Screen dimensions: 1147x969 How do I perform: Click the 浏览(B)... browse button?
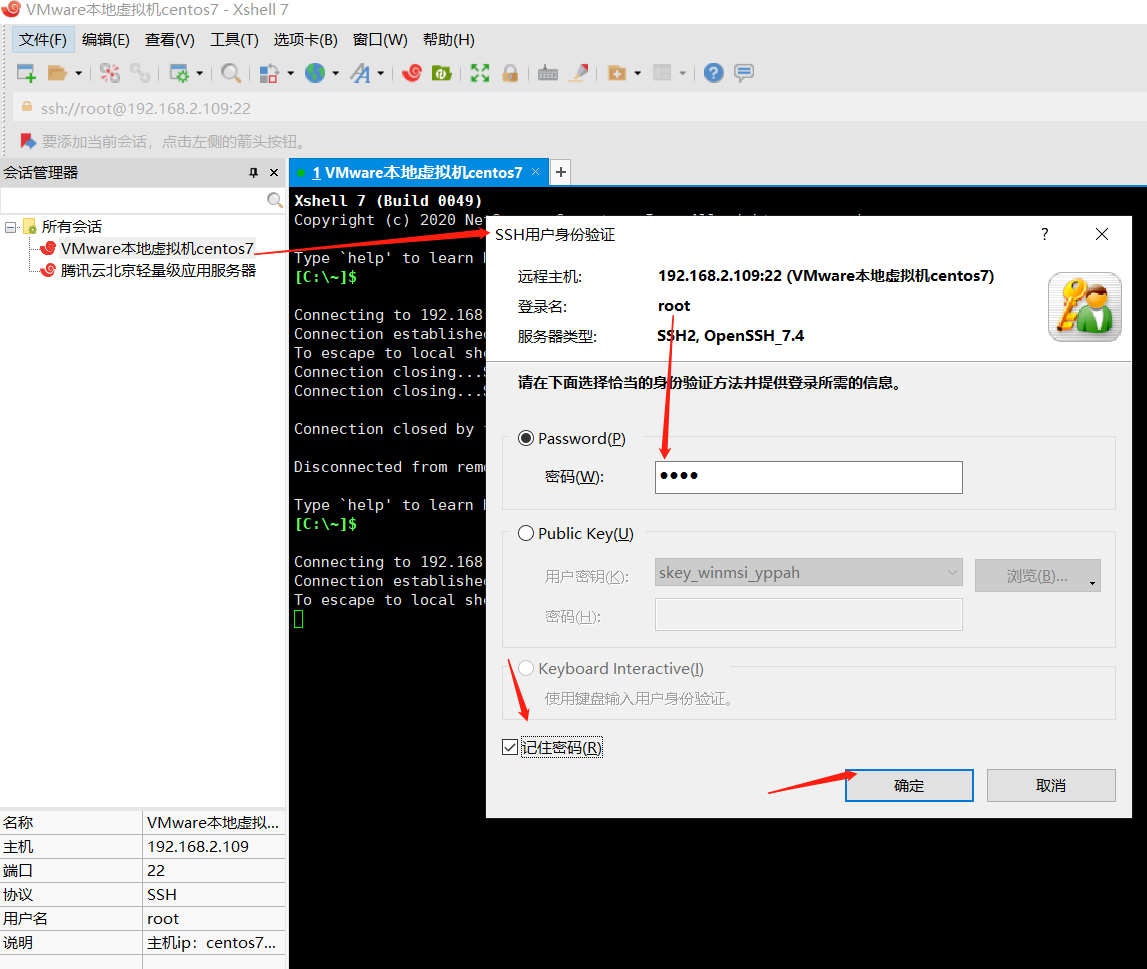click(1037, 576)
